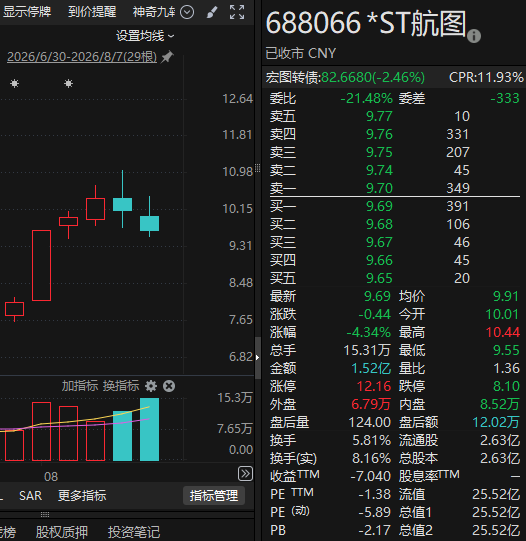Image resolution: width=526 pixels, height=541 pixels.
Task: Open 指标管理 button
Action: [214, 496]
